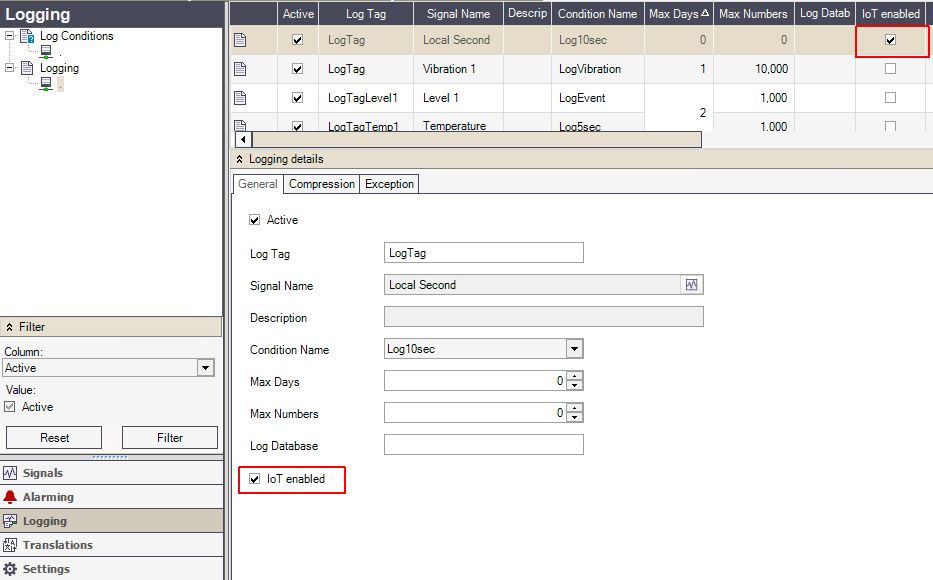Click the Reset filter button

pyautogui.click(x=54, y=438)
